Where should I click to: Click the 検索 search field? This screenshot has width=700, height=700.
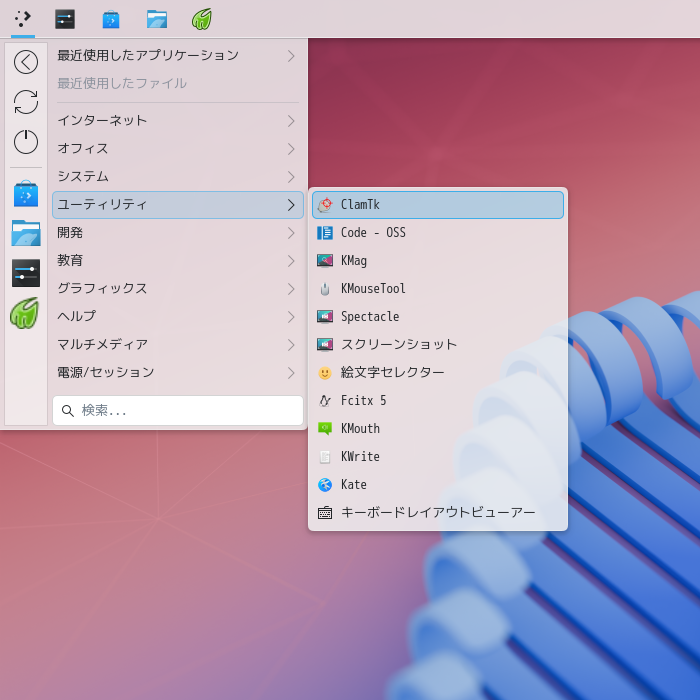coord(178,411)
